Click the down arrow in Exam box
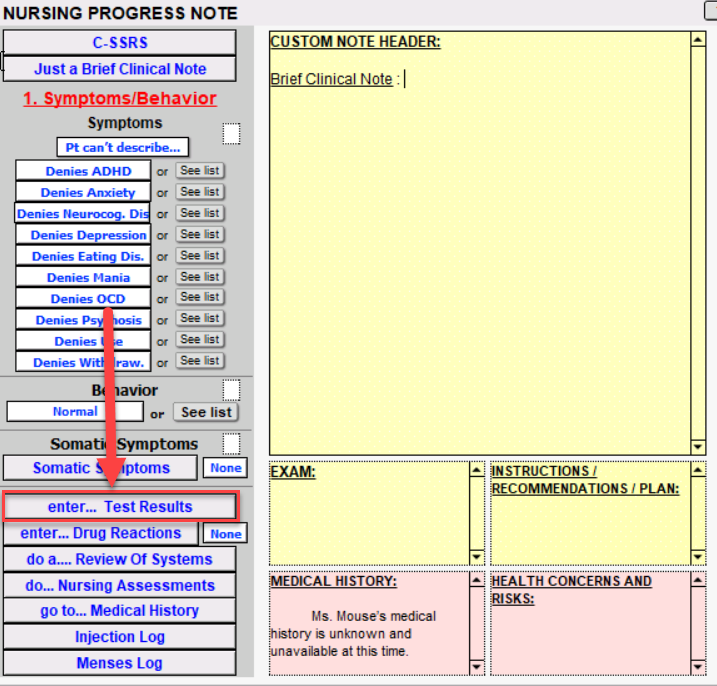The height and width of the screenshot is (686, 717). pyautogui.click(x=476, y=556)
